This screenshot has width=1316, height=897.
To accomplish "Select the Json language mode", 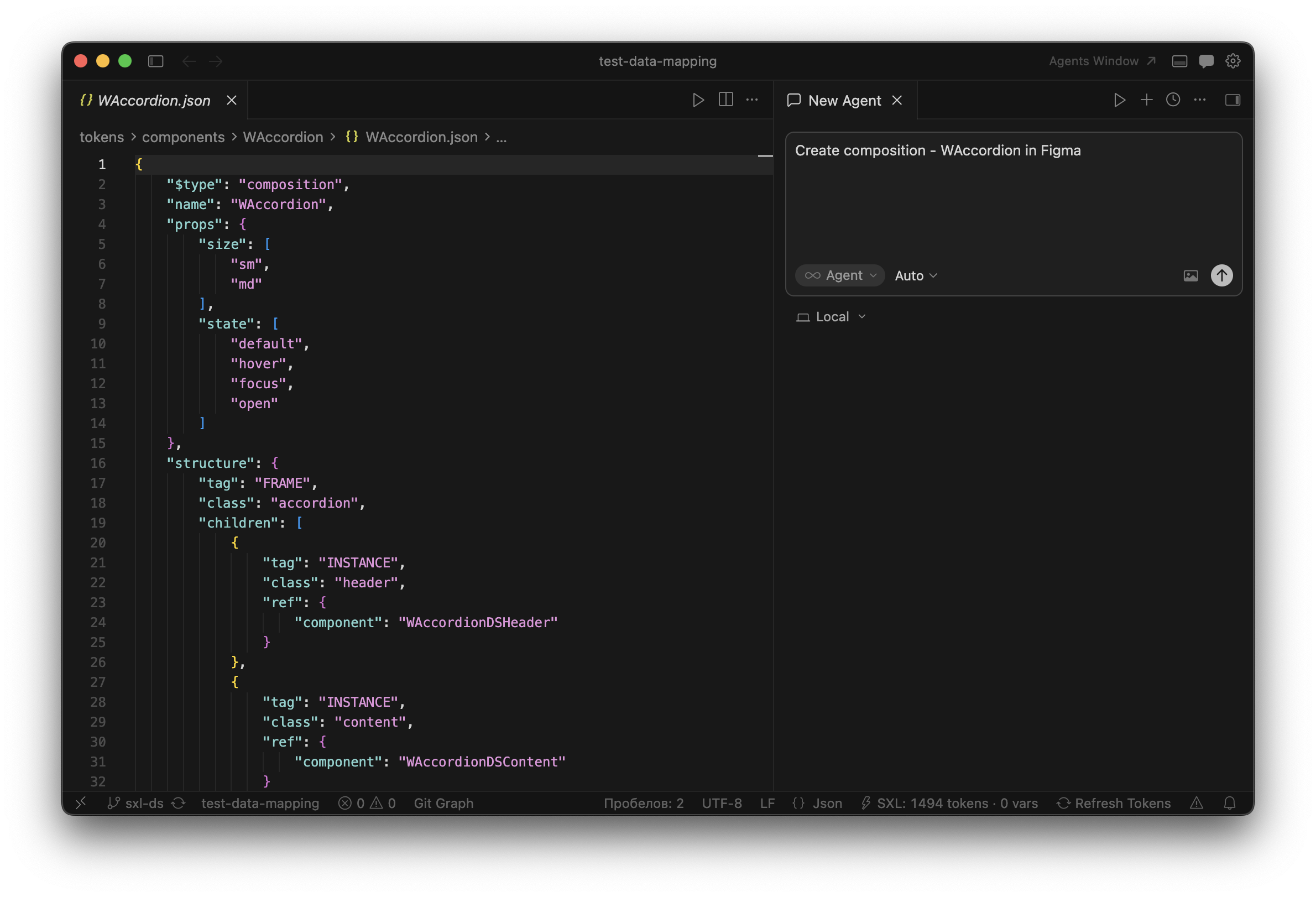I will [817, 803].
